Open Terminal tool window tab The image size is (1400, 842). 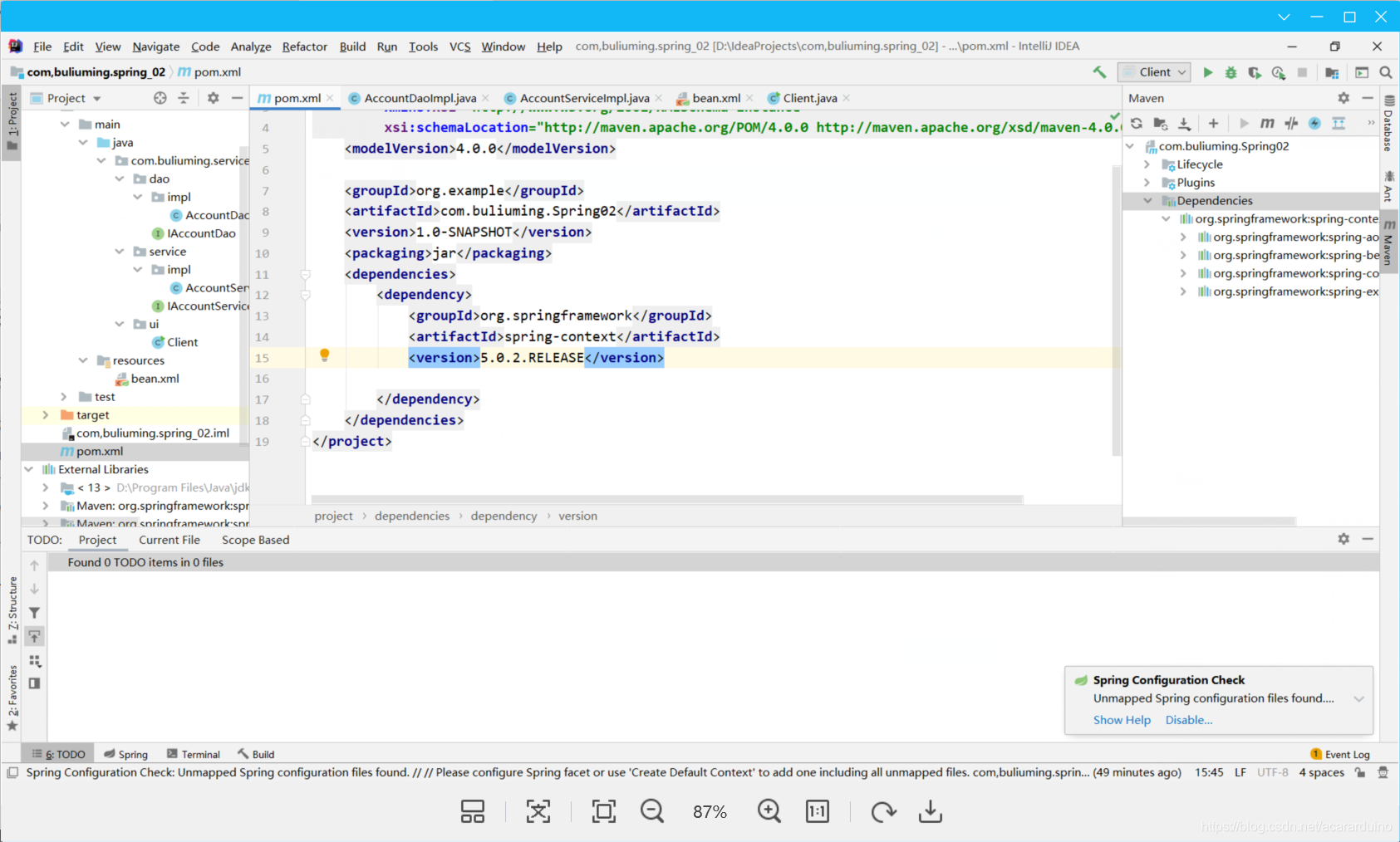(194, 754)
